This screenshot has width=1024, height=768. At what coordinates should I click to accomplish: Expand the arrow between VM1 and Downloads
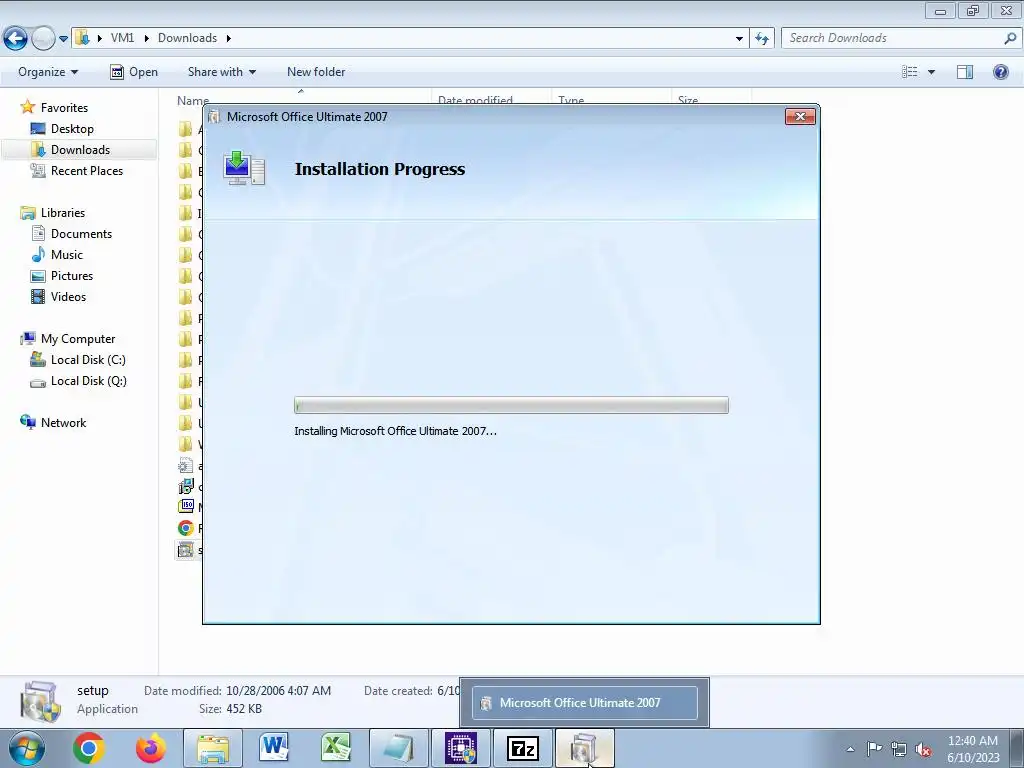[x=146, y=38]
